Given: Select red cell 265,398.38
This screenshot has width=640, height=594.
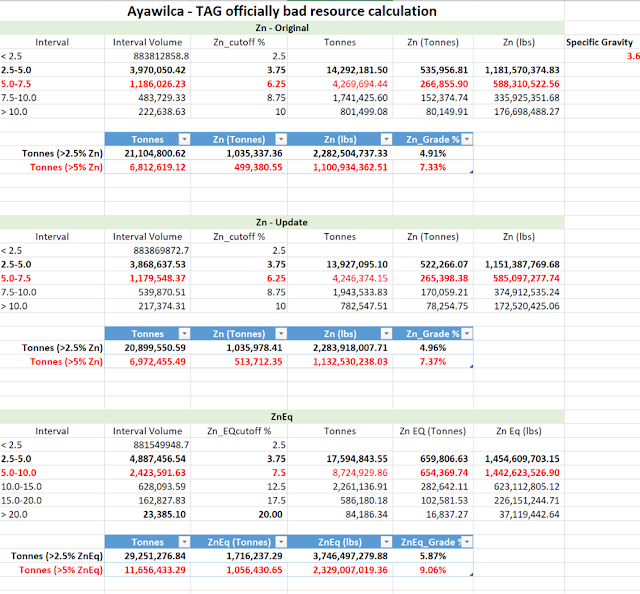Looking at the screenshot, I should [433, 278].
